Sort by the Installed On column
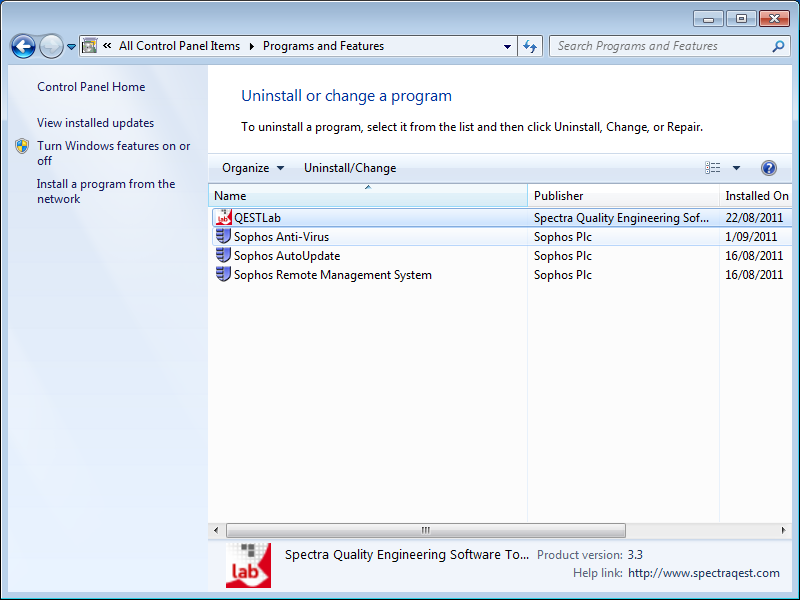This screenshot has width=800, height=600. click(x=757, y=196)
